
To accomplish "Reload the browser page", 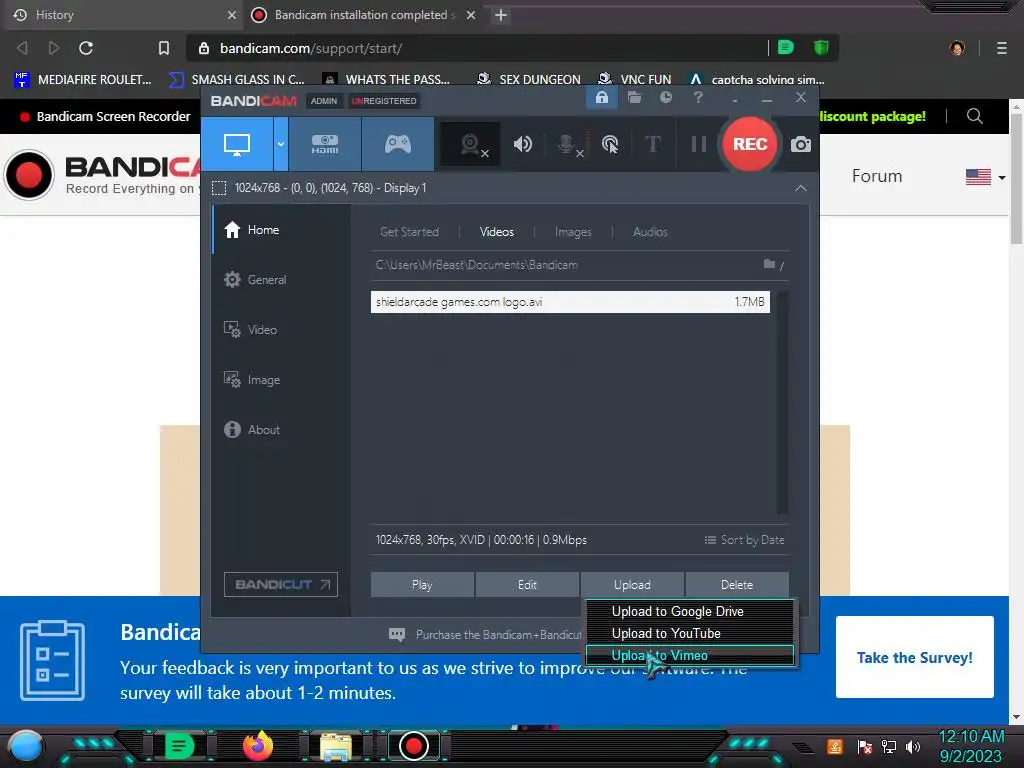I will pyautogui.click(x=86, y=48).
